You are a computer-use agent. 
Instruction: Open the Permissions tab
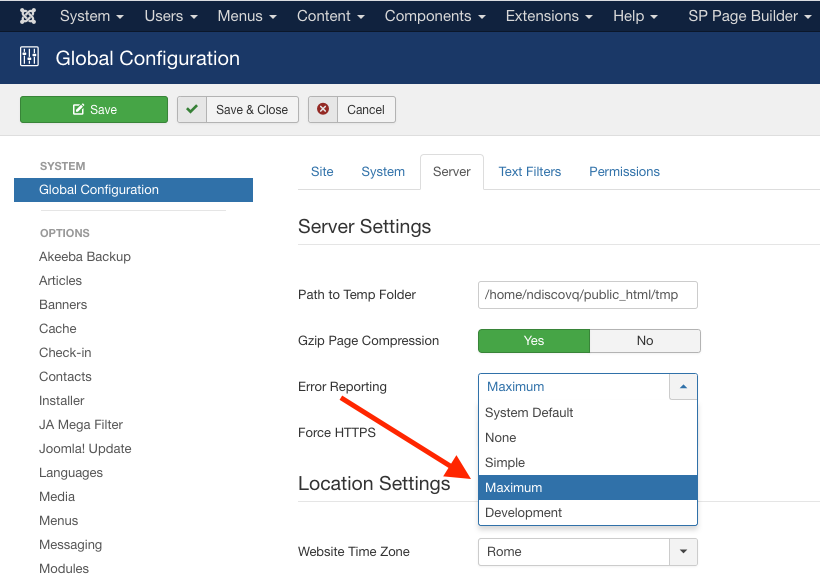[x=624, y=172]
